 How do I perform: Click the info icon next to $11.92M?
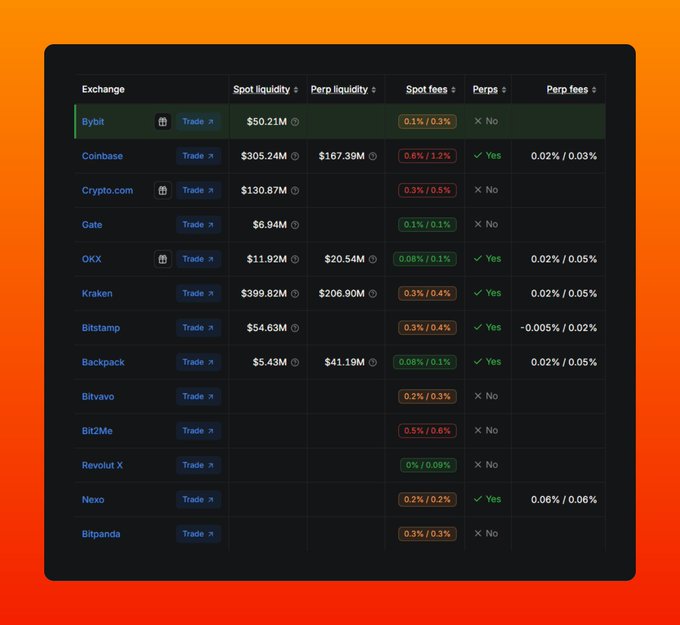[x=295, y=259]
